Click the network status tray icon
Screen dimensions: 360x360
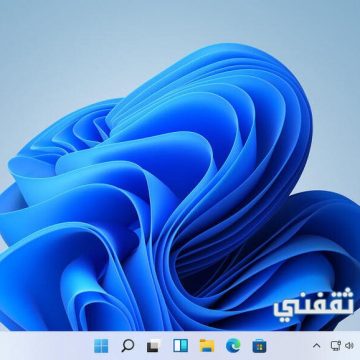[336, 346]
